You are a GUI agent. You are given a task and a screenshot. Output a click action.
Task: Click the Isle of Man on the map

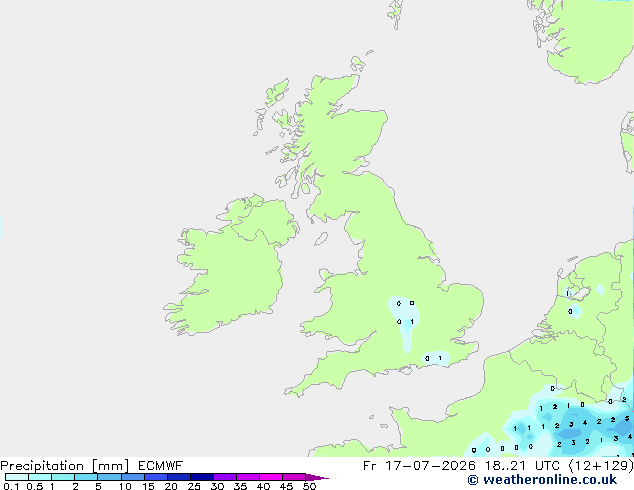(x=321, y=239)
